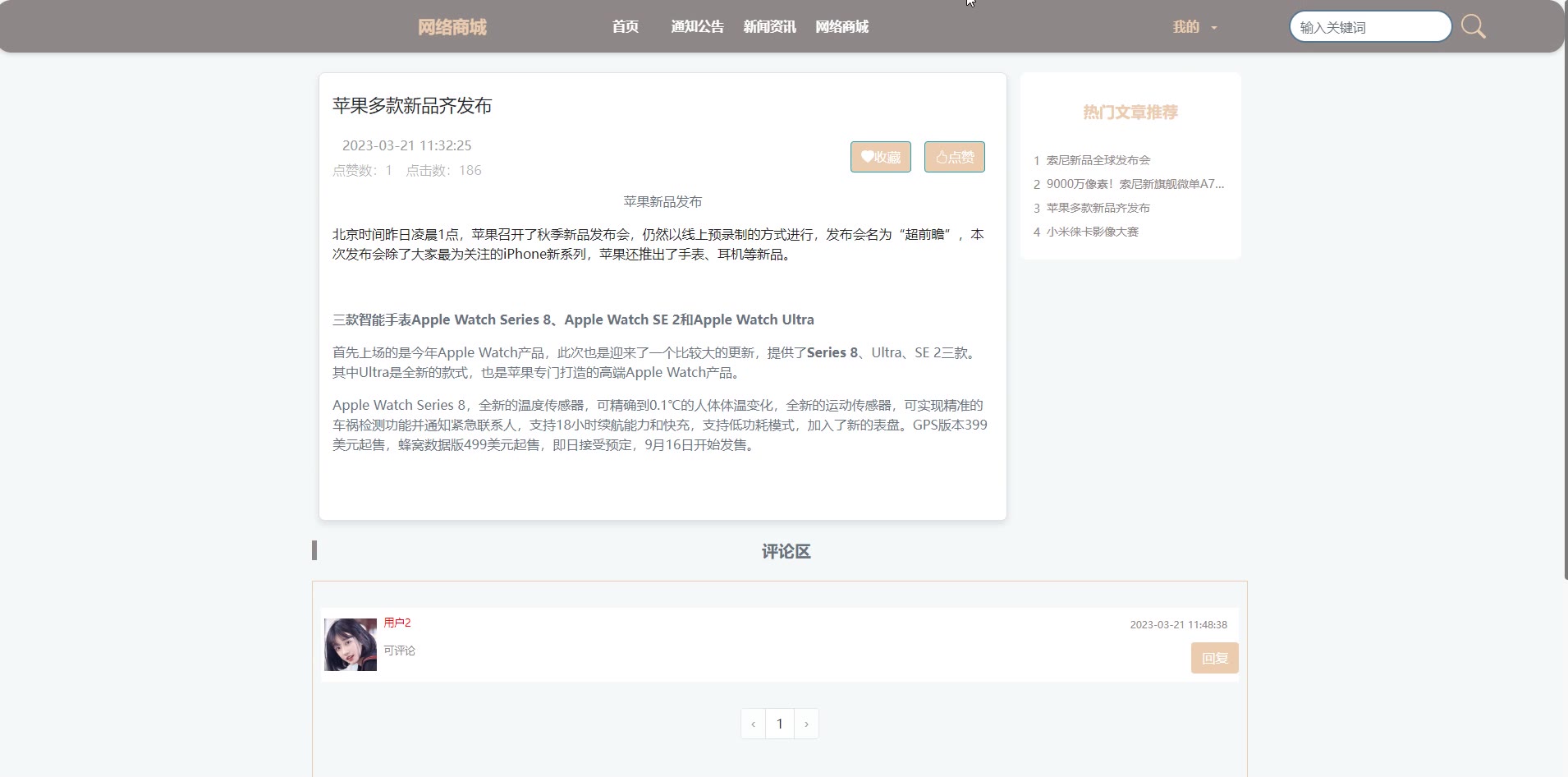Go to next comments page arrow
Image resolution: width=1568 pixels, height=777 pixels.
[x=806, y=724]
